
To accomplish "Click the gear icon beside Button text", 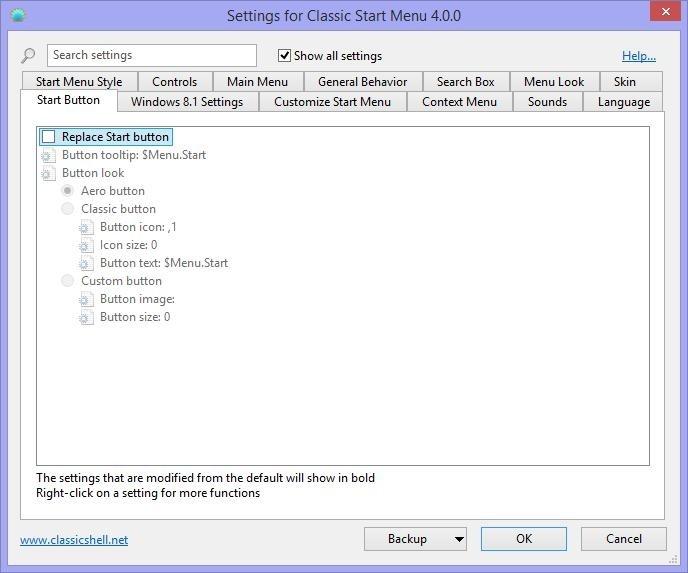I will click(86, 263).
